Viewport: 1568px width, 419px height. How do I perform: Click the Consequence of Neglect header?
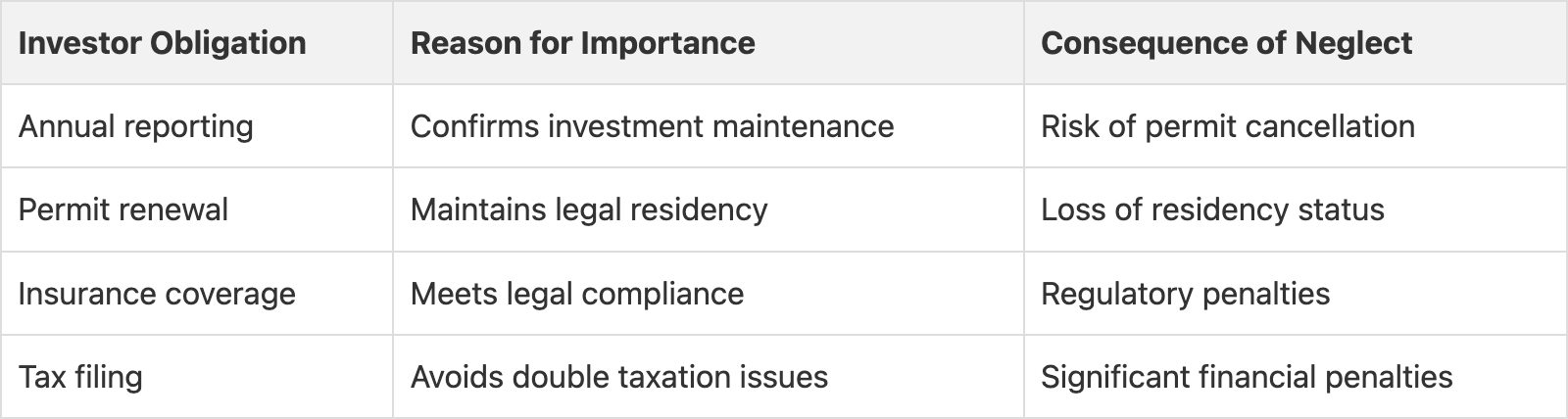pos(1226,43)
